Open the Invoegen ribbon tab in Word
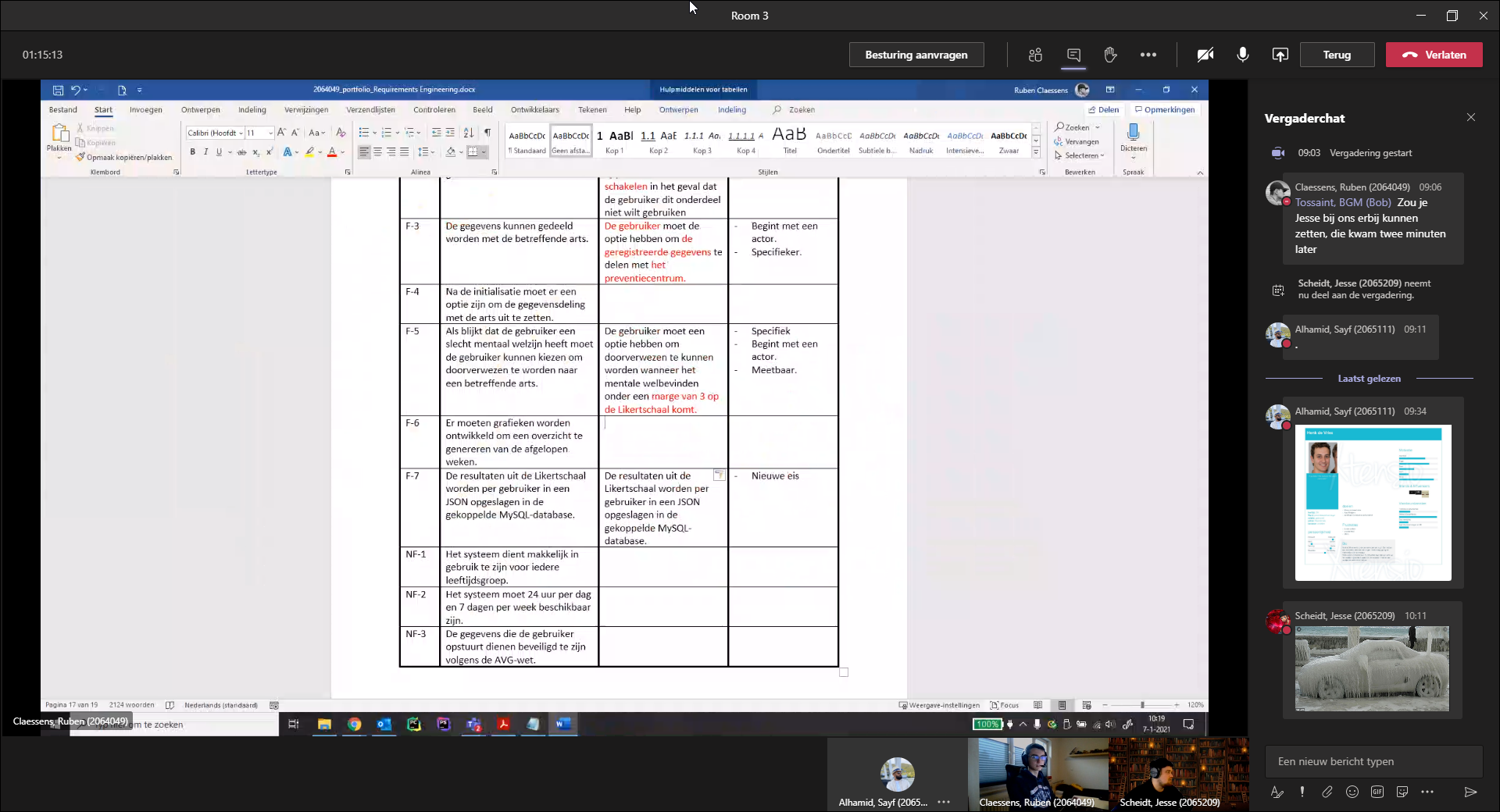The width and height of the screenshot is (1500, 812). pyautogui.click(x=146, y=110)
